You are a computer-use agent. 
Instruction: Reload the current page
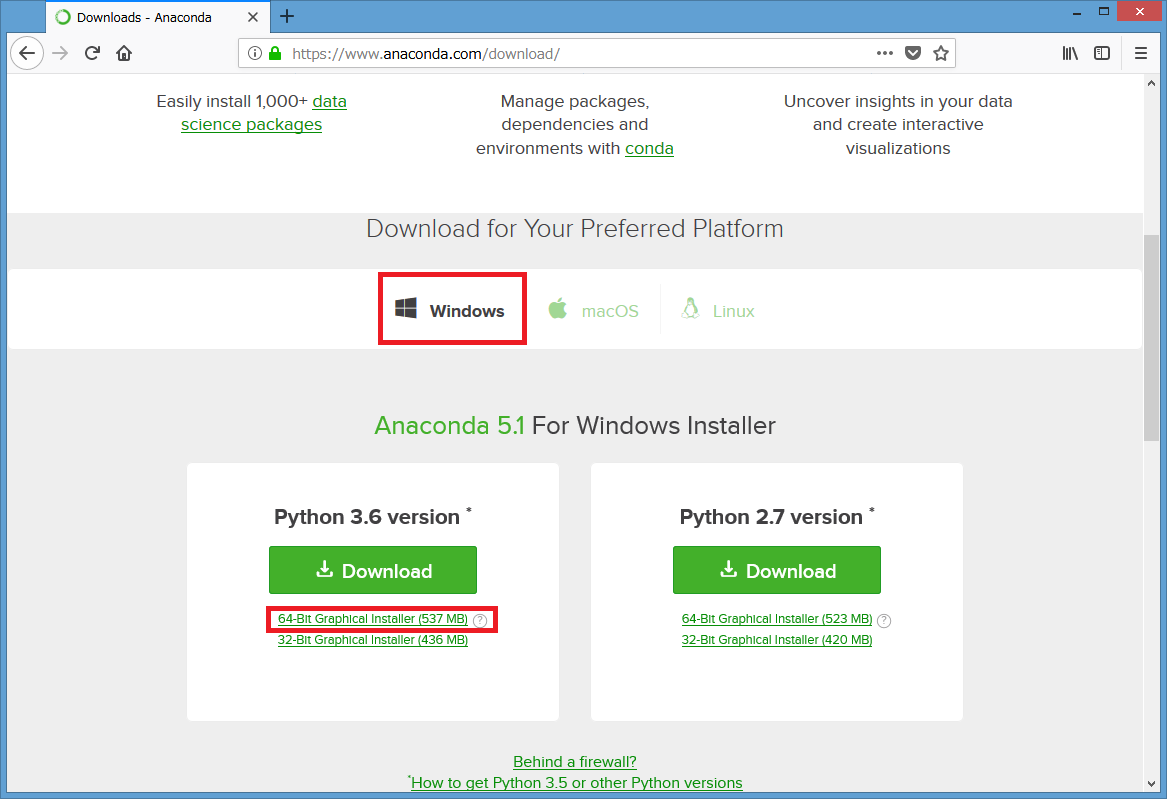click(x=92, y=53)
